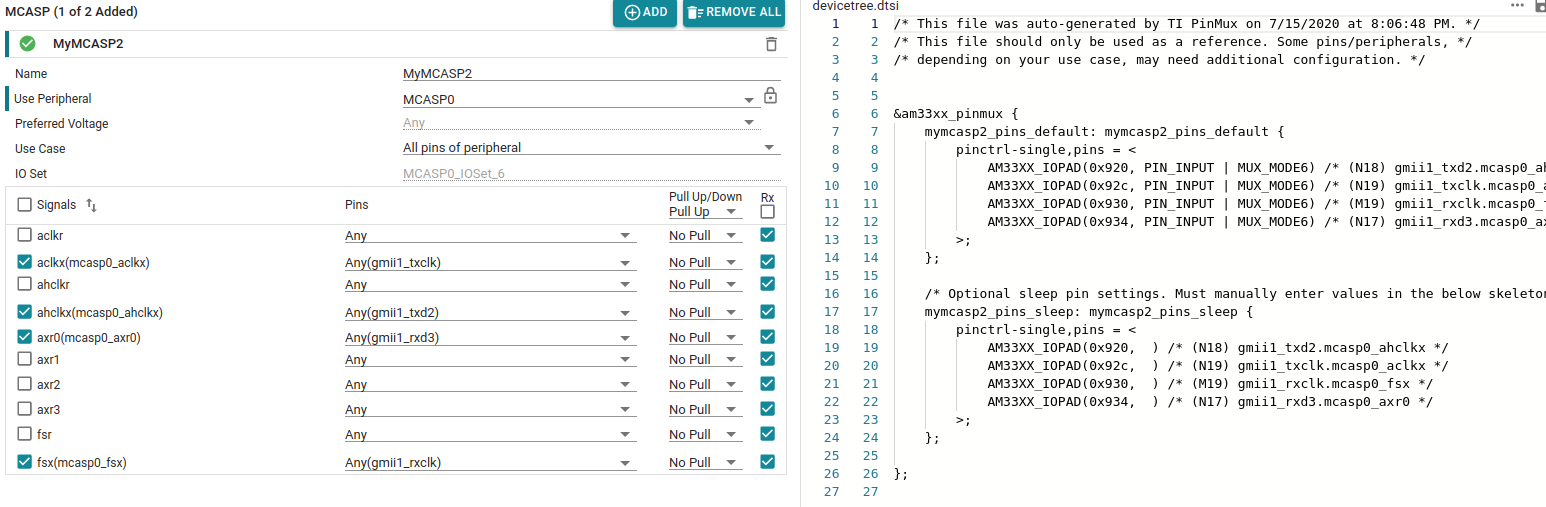Viewport: 1546px width, 507px height.
Task: Disable the Rx checkbox for axr0 row
Action: pyautogui.click(x=767, y=337)
